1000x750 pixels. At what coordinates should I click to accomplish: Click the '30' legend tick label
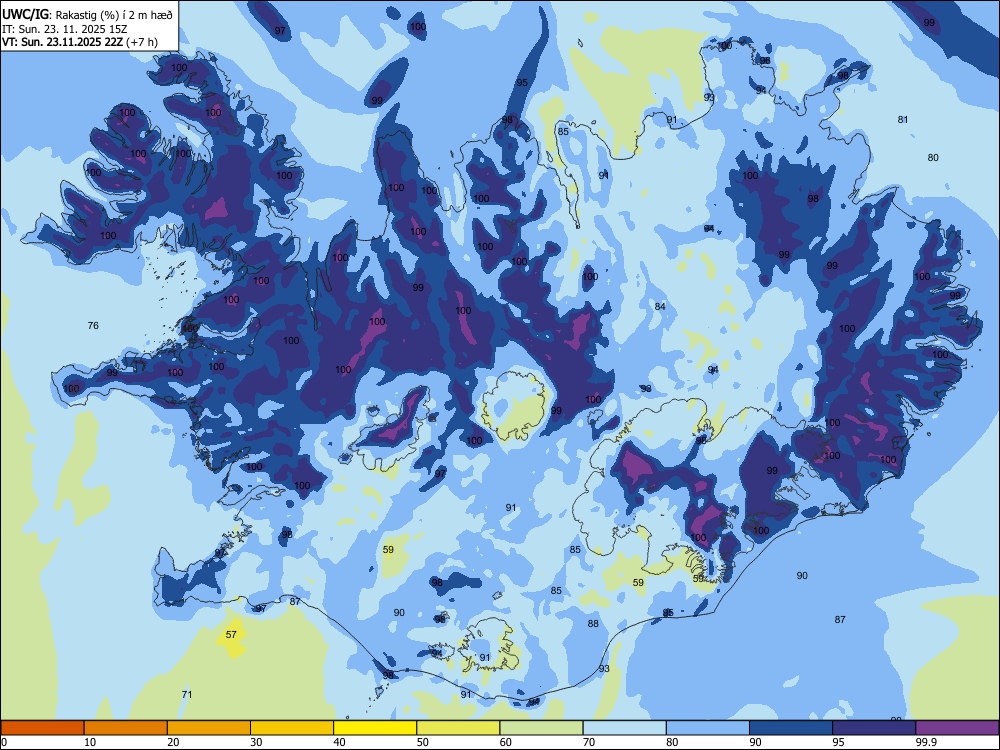tap(256, 742)
